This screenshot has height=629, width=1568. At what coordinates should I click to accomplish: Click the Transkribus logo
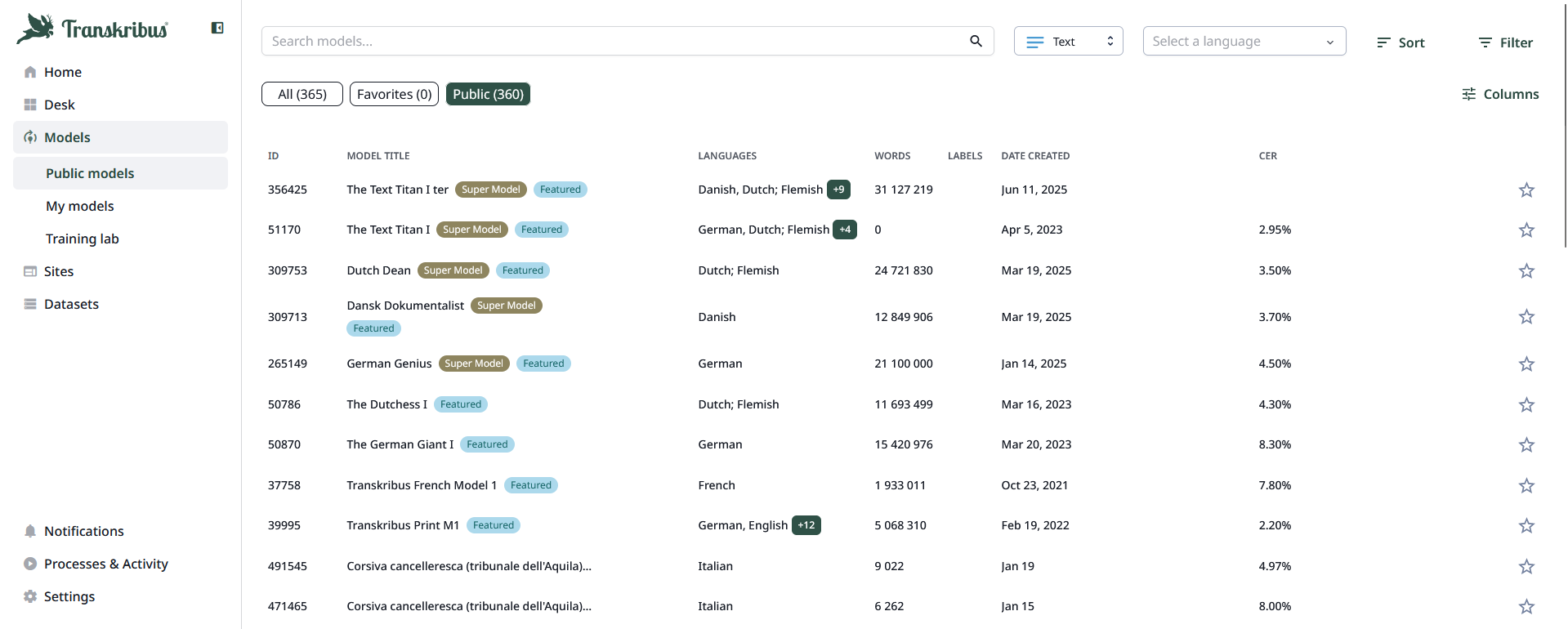92,29
